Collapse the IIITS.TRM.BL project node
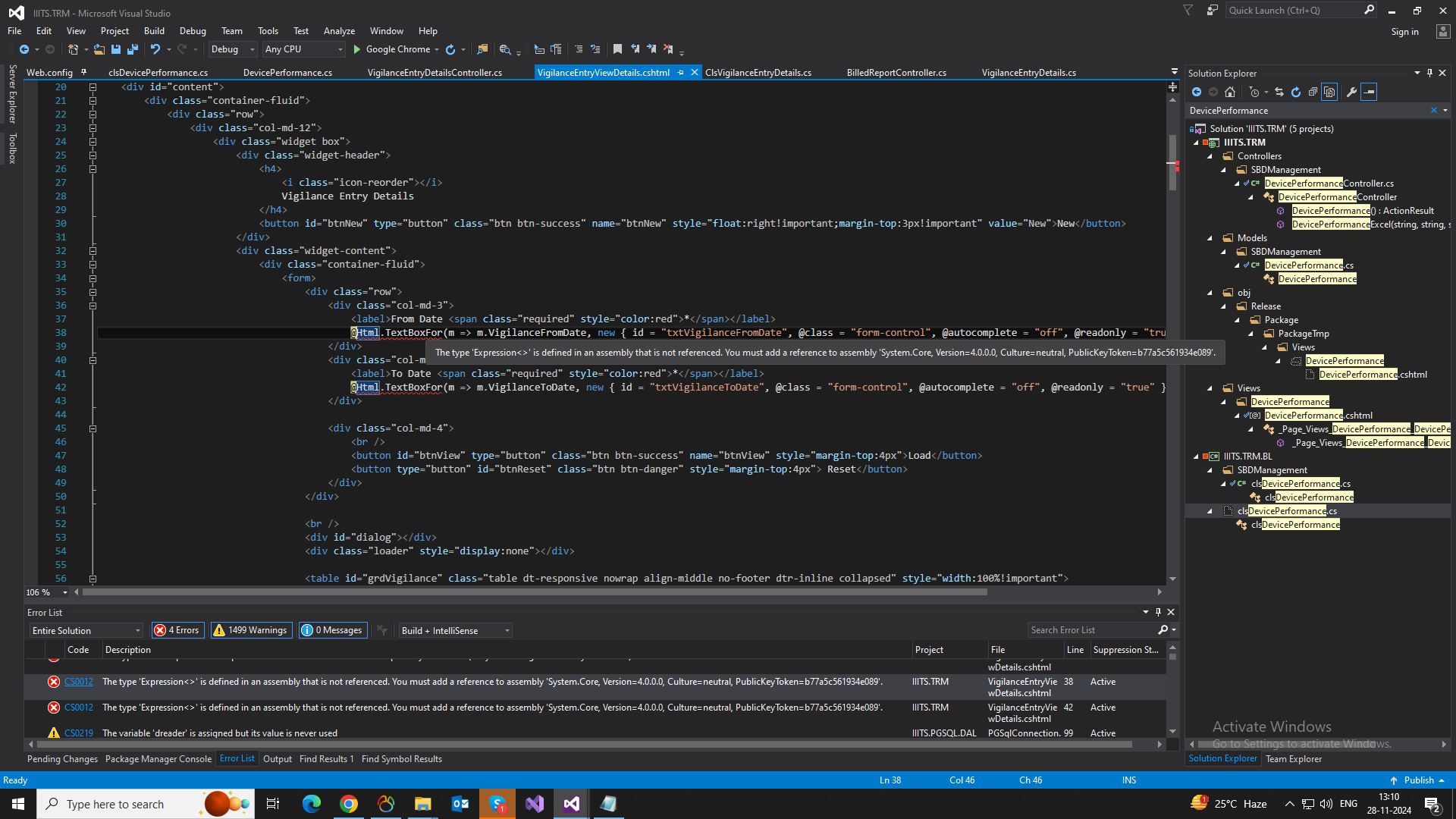The height and width of the screenshot is (819, 1456). coord(1197,457)
